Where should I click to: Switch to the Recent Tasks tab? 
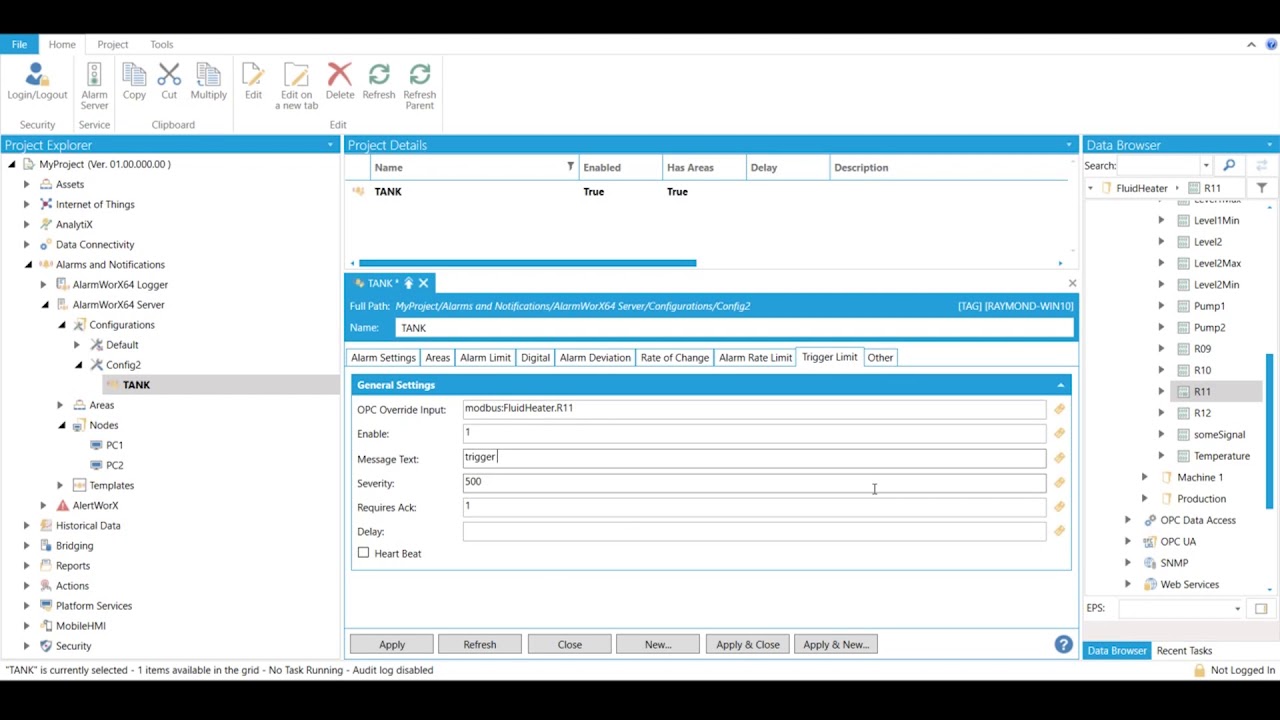[1184, 650]
